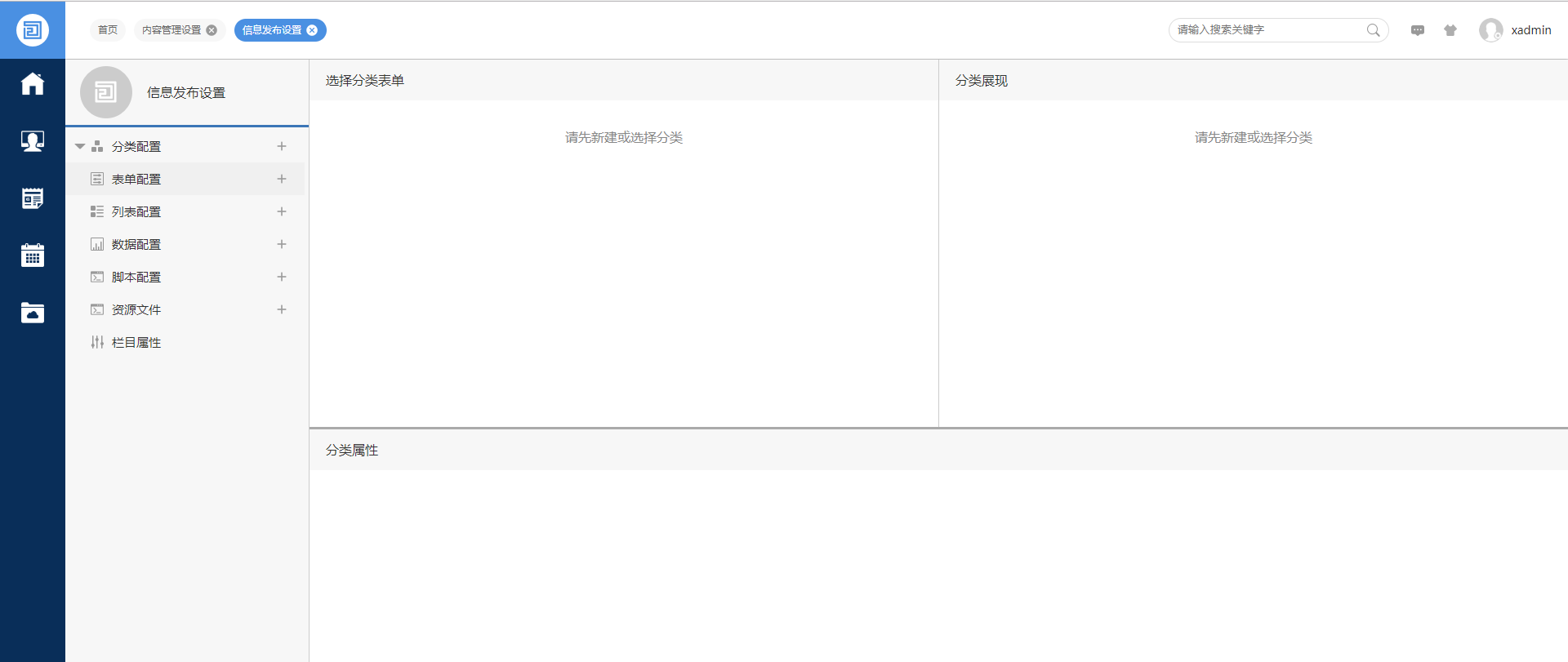Add new item next to 表单配置

[282, 179]
